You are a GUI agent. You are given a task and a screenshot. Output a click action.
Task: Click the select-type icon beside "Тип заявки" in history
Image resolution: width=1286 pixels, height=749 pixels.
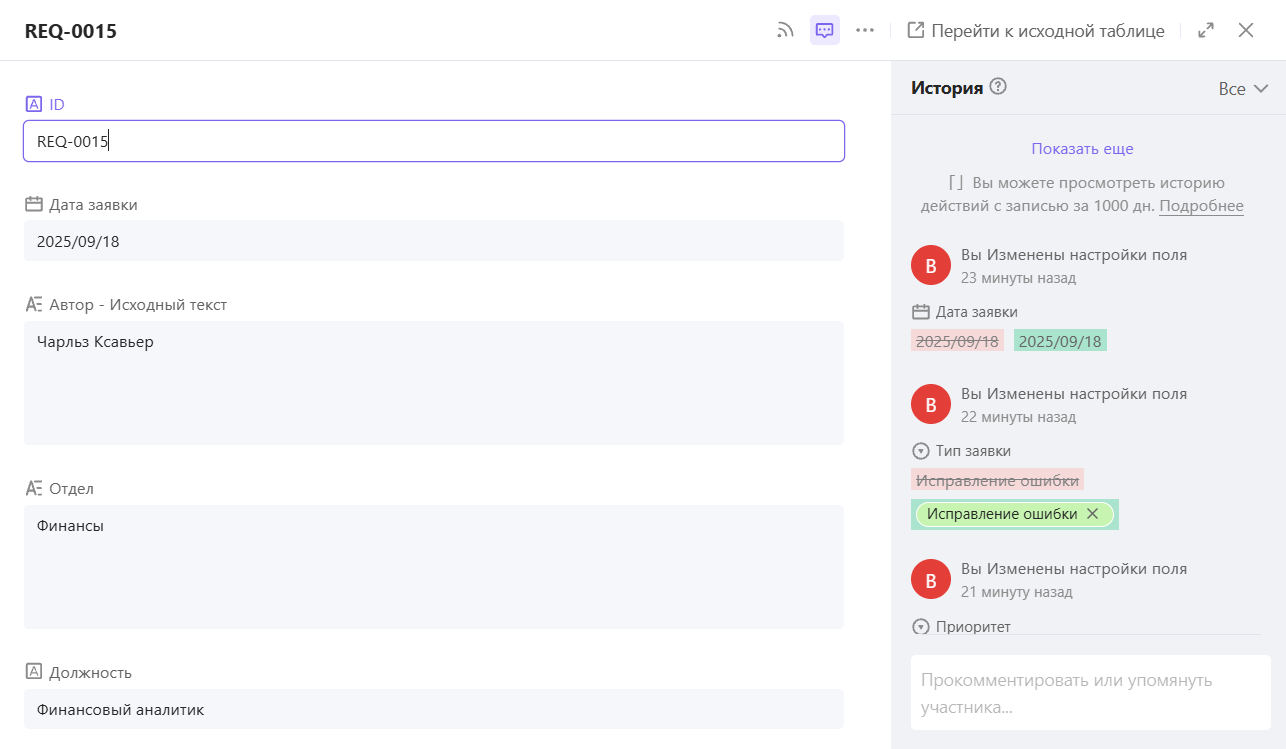click(x=921, y=451)
